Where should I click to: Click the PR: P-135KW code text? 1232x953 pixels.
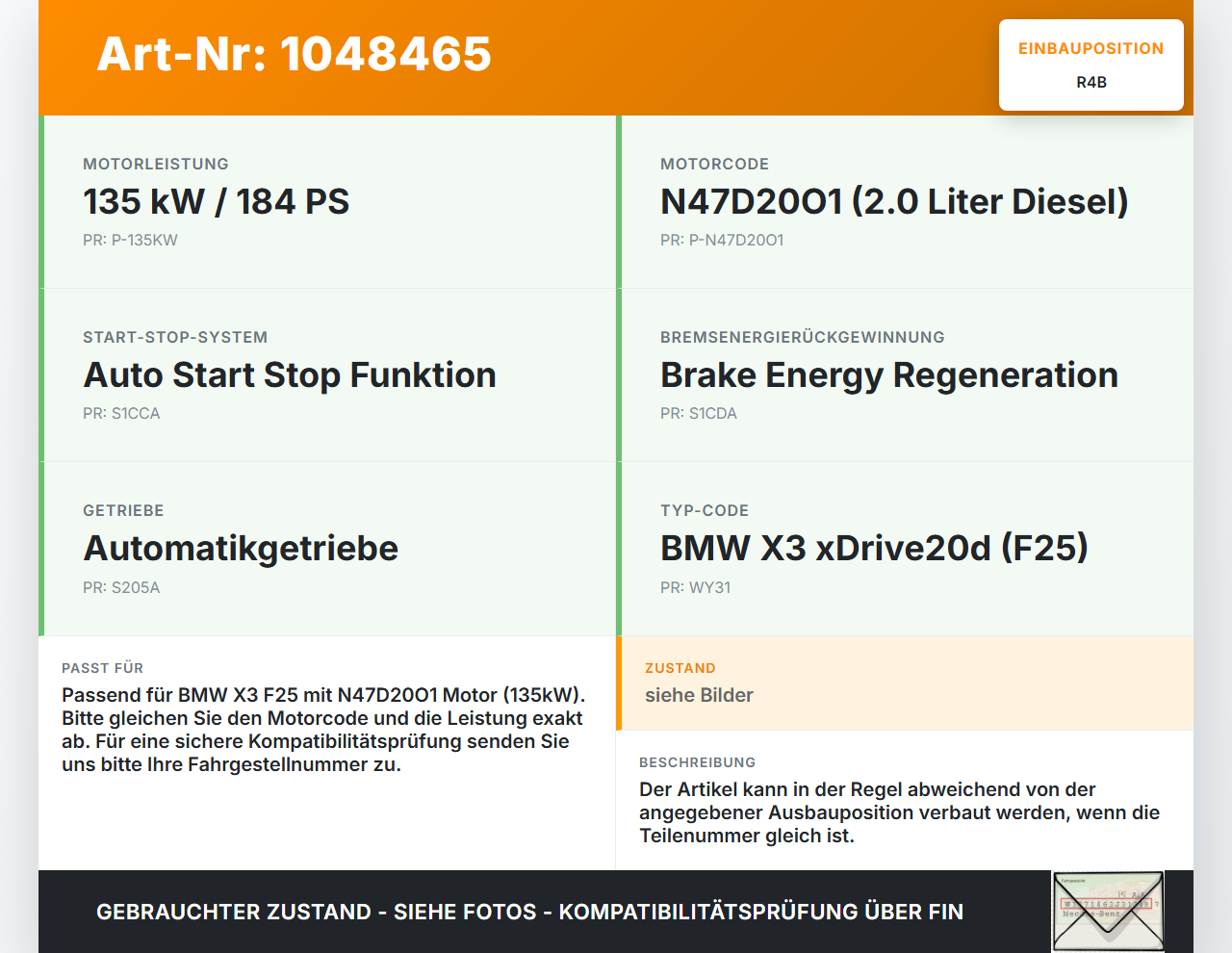(x=130, y=241)
